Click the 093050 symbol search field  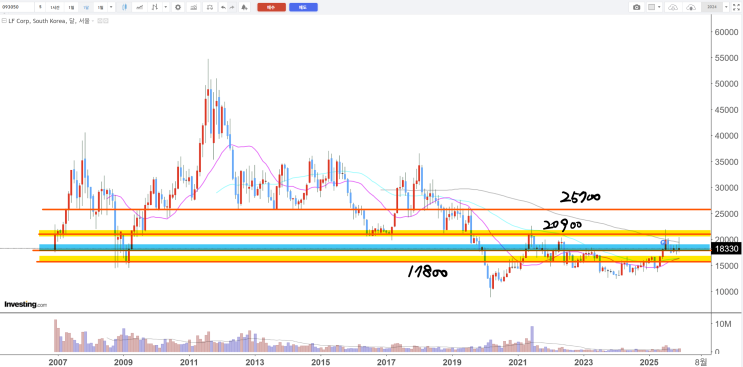tap(17, 7)
